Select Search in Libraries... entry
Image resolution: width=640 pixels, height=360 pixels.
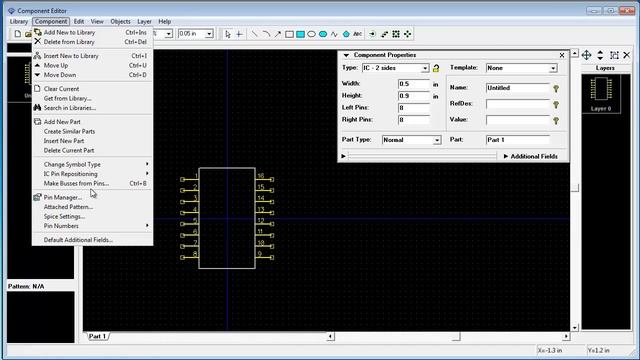(x=92, y=108)
